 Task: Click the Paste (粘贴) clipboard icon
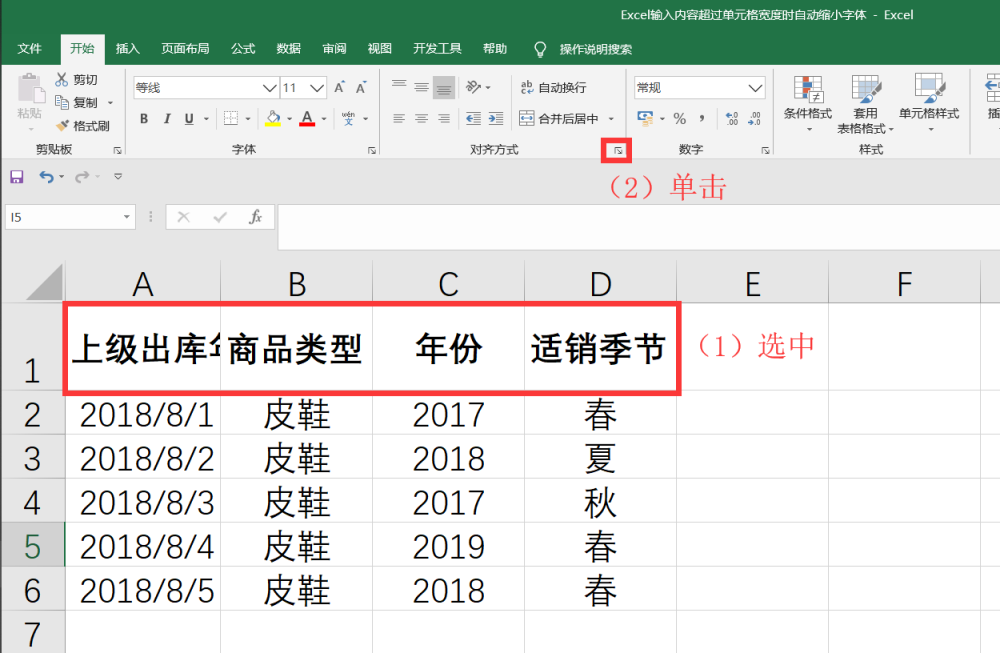pos(30,89)
